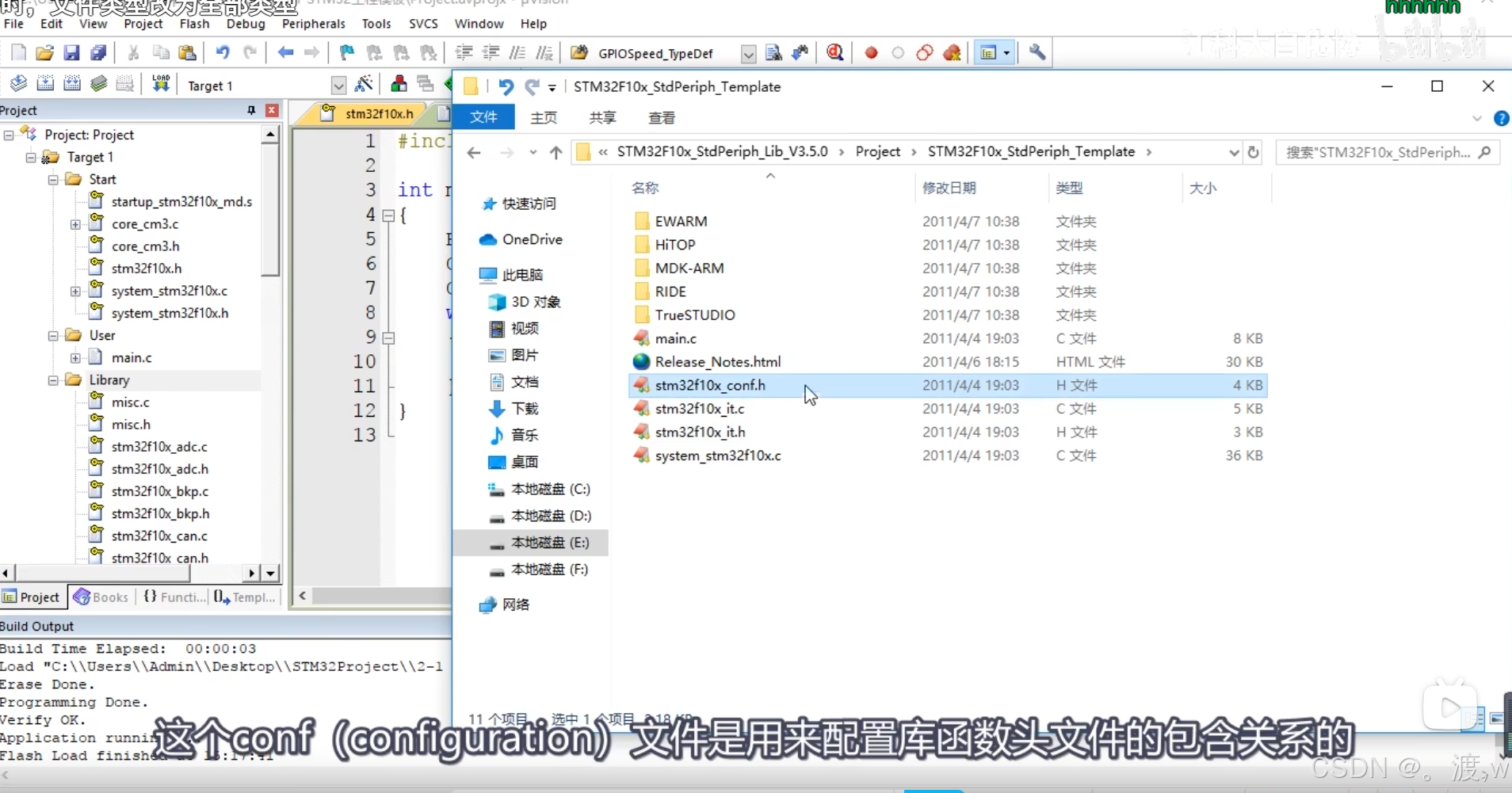This screenshot has width=1512, height=793.
Task: Navigate forwards with the right arrow icon
Action: tap(312, 53)
